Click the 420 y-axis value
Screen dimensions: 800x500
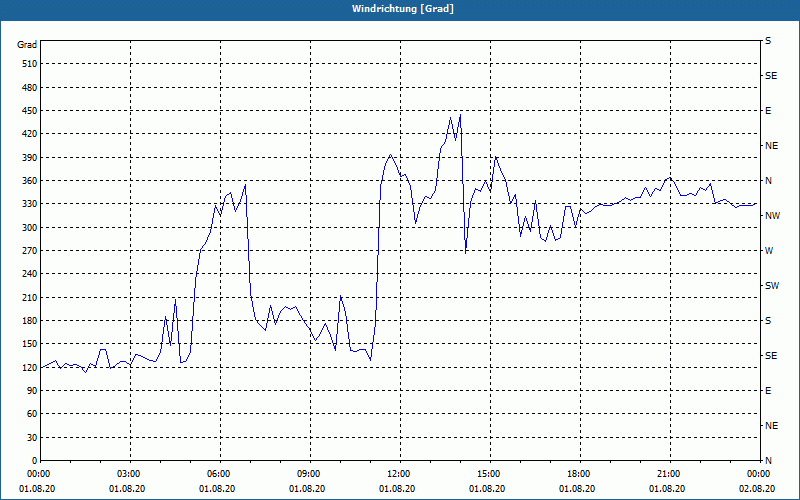point(30,134)
